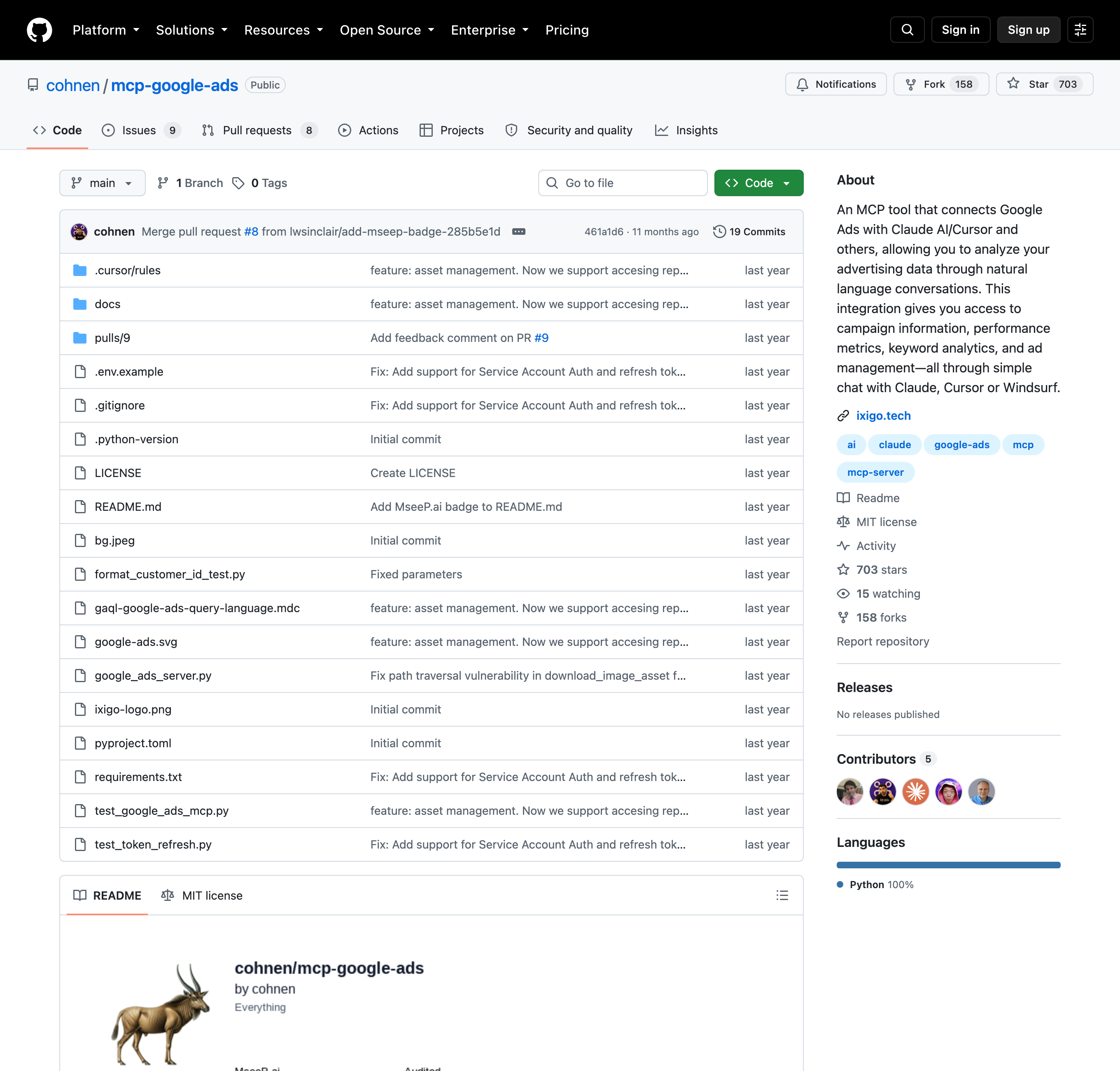
Task: Expand the green Code dropdown
Action: point(758,182)
